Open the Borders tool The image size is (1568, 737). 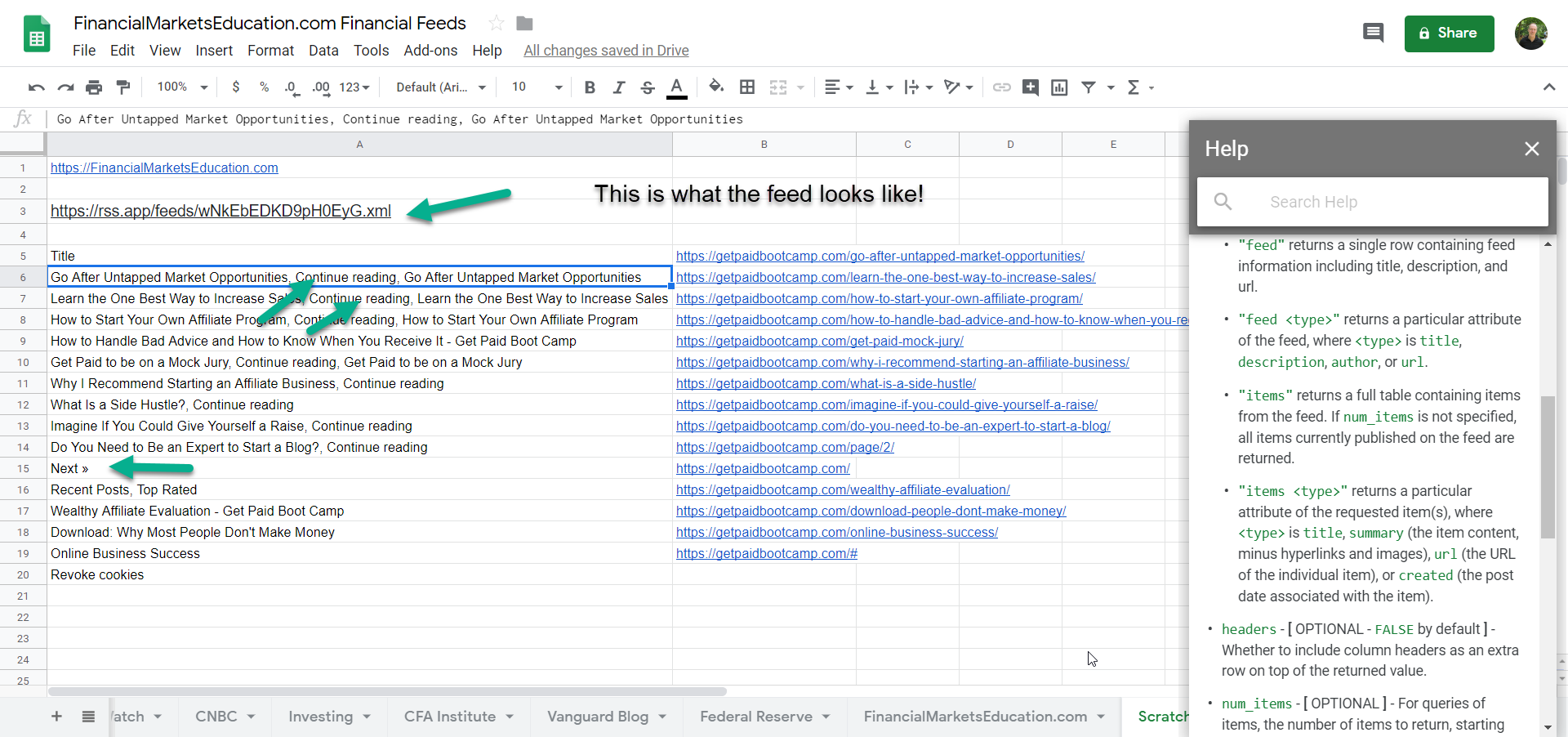[746, 87]
